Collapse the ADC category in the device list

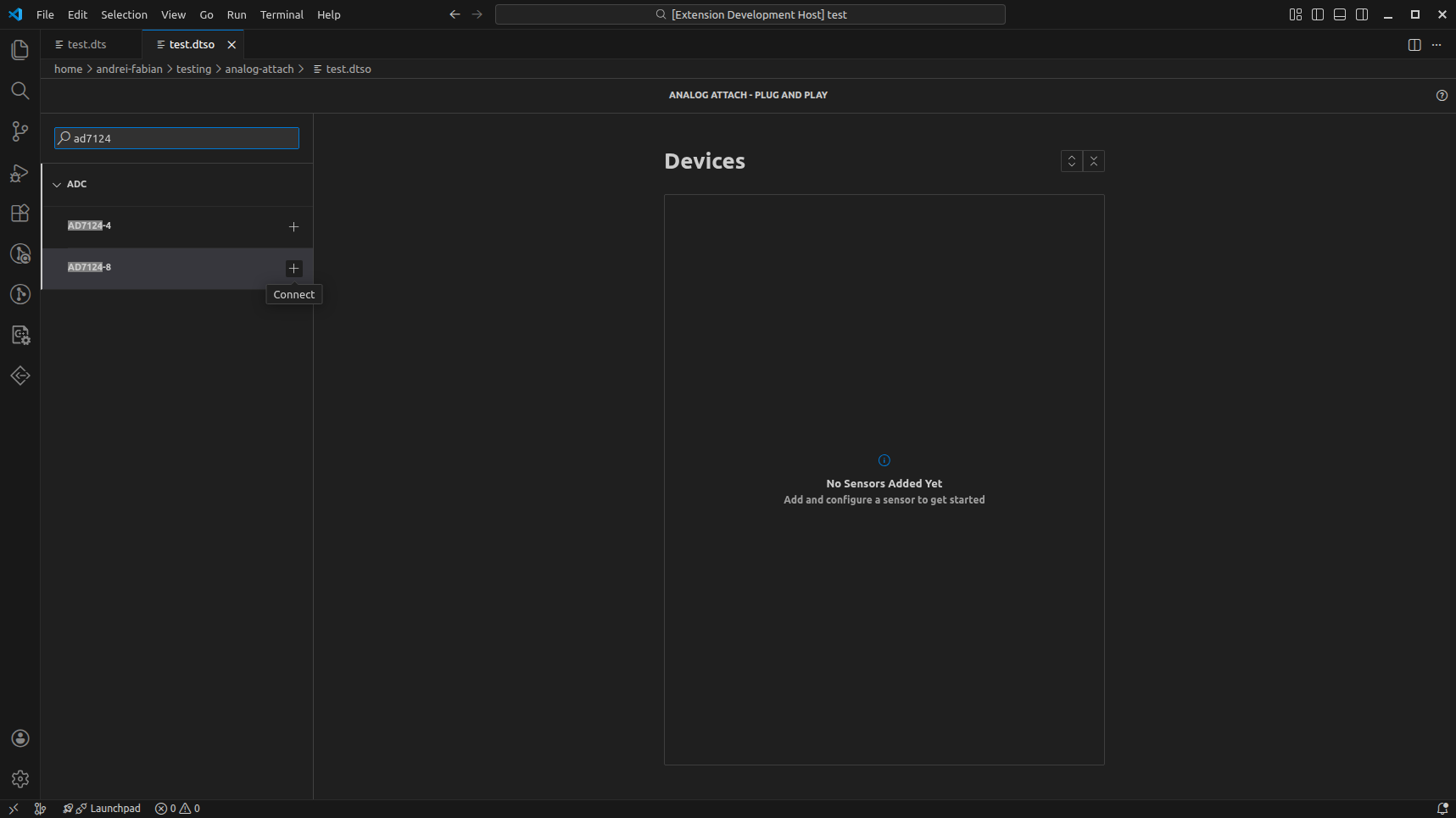point(57,184)
